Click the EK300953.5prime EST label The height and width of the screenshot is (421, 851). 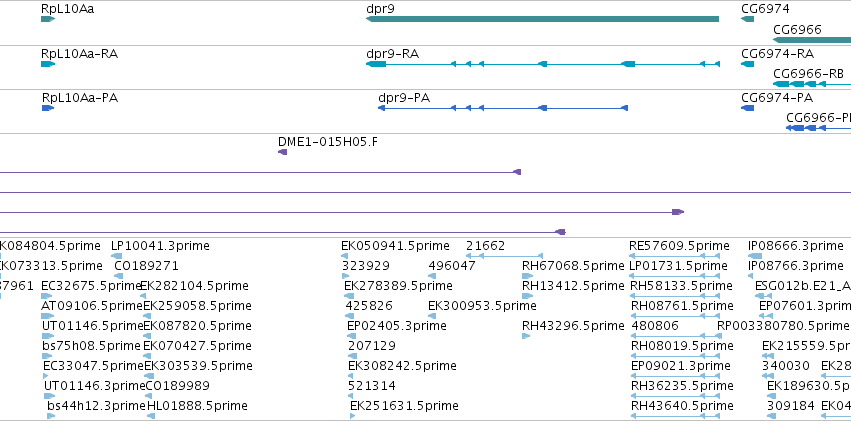(482, 305)
